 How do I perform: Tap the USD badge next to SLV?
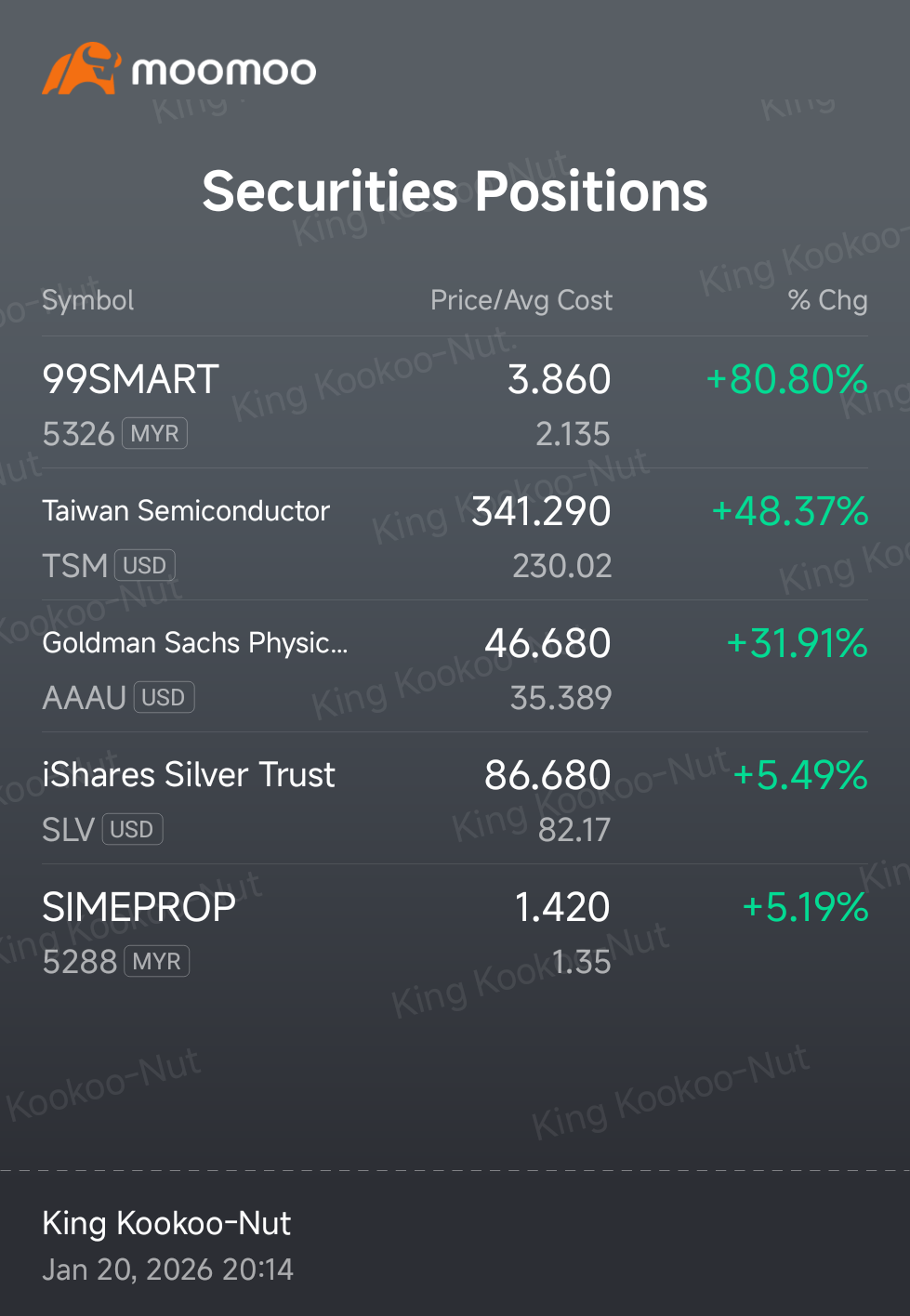tap(132, 829)
